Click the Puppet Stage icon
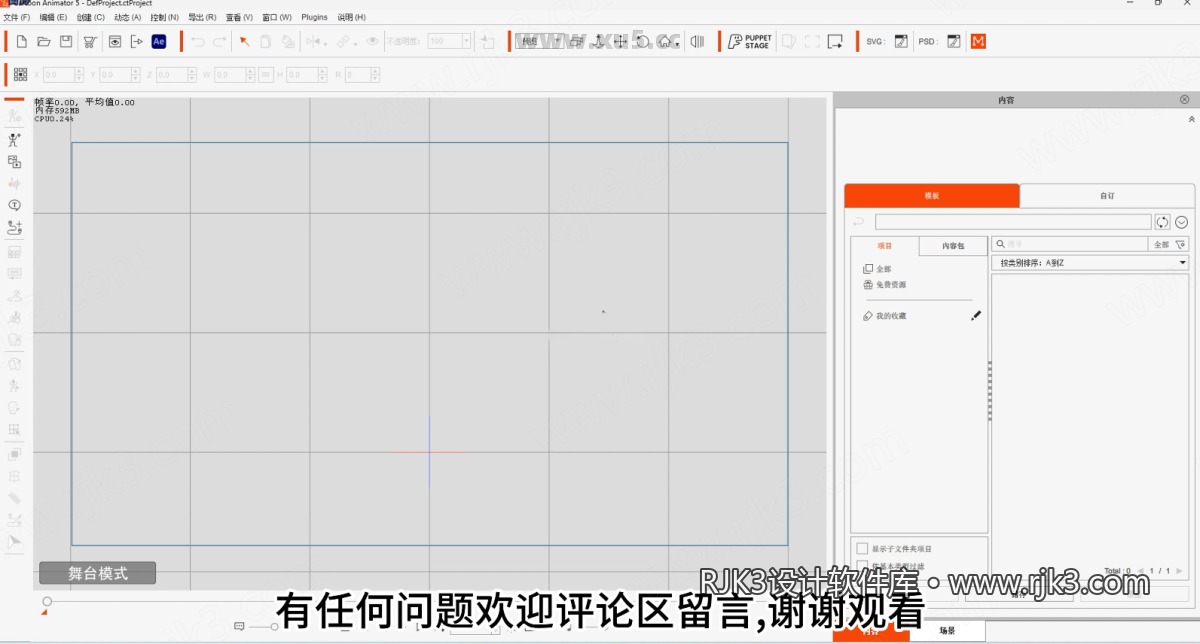1200x644 pixels. [749, 42]
